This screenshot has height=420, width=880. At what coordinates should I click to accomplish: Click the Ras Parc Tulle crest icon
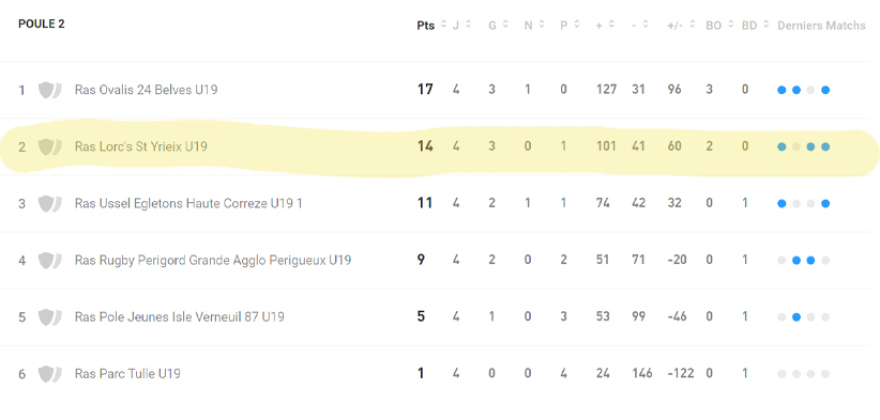point(48,374)
